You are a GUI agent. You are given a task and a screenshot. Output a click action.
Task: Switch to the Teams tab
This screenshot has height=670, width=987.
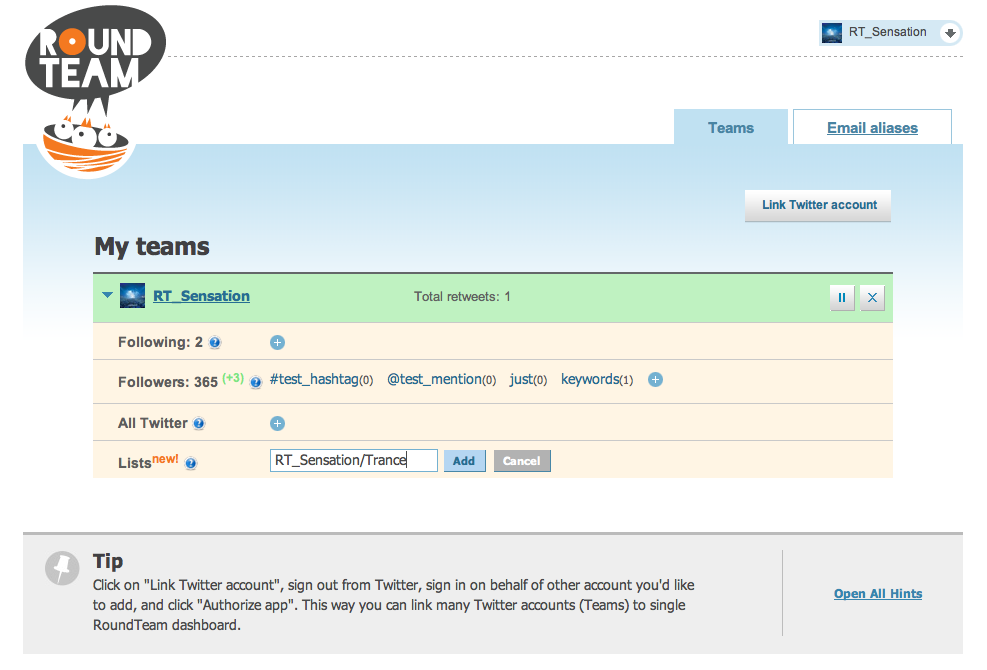click(730, 128)
